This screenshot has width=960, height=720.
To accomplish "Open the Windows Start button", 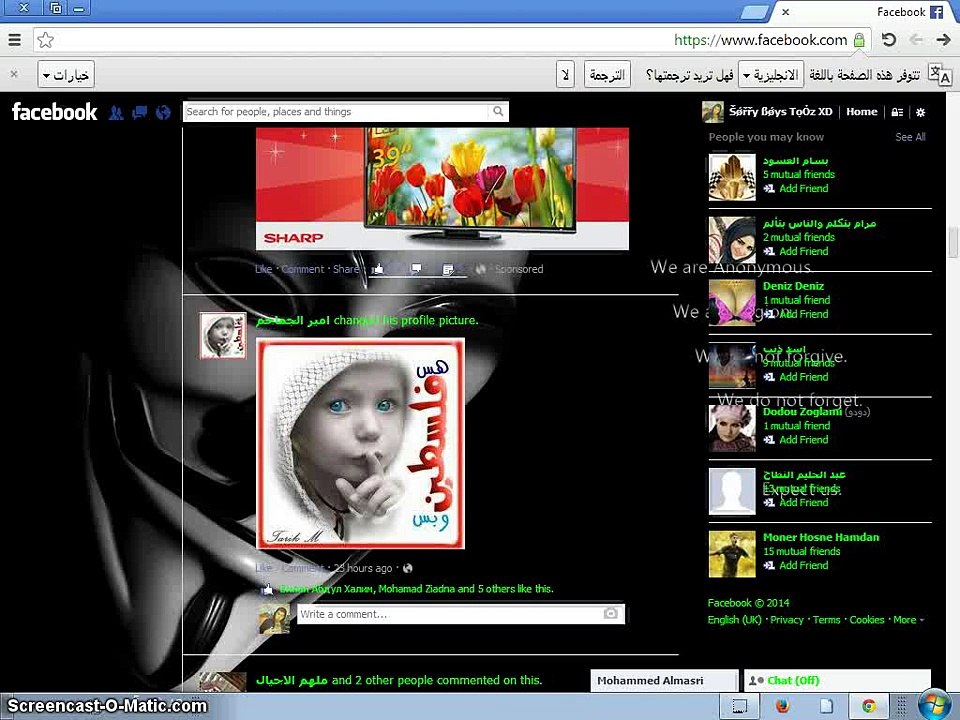I will tap(933, 704).
